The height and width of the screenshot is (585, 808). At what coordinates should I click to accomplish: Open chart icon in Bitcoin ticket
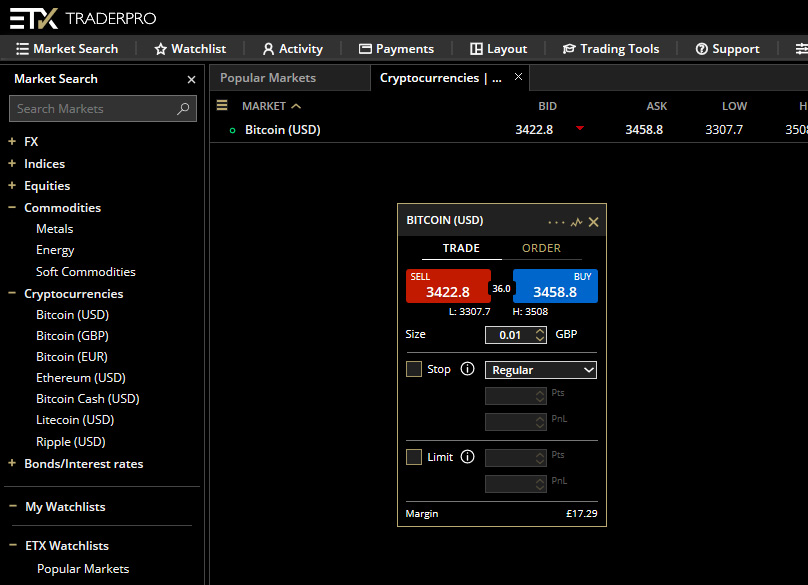pos(577,222)
